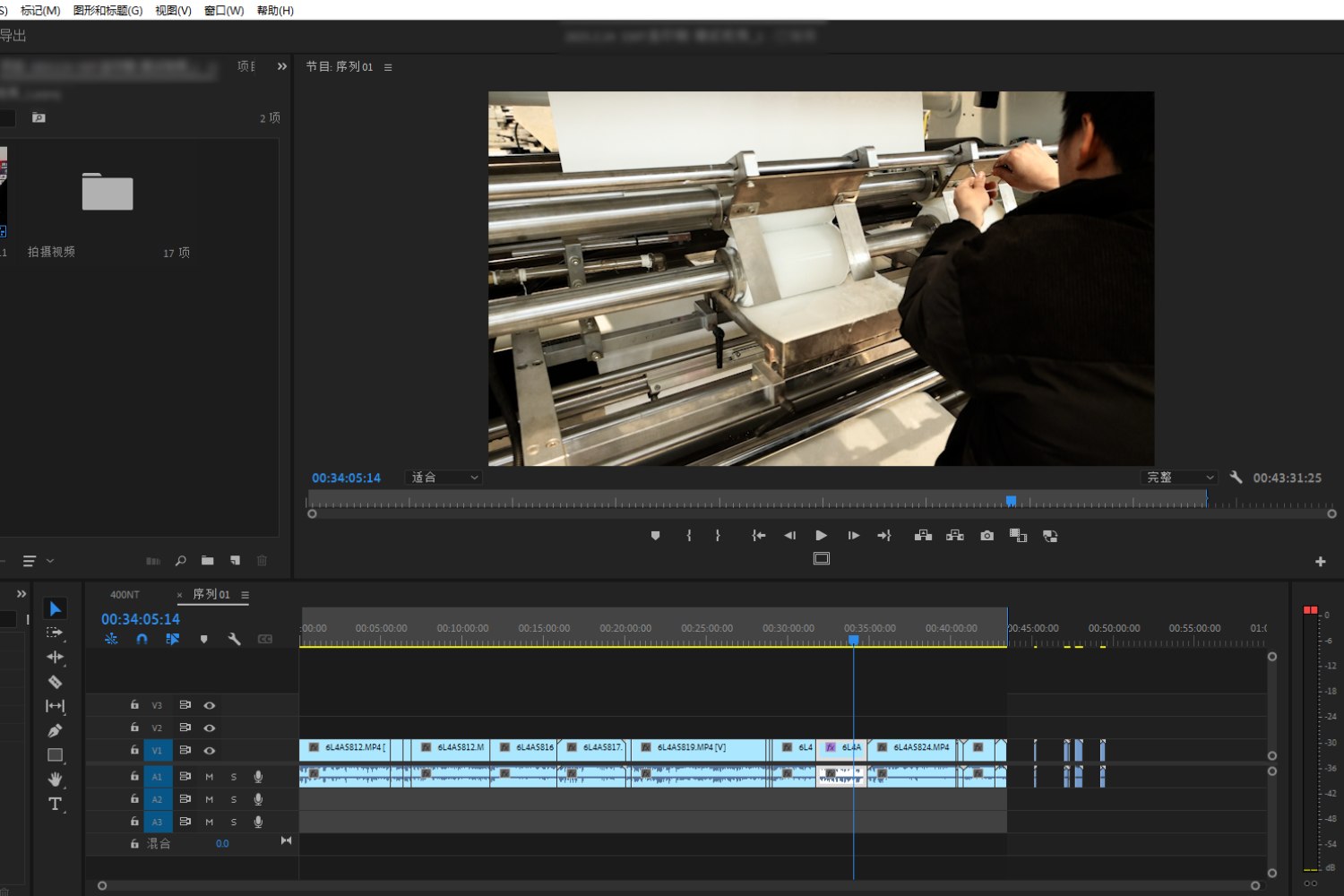The width and height of the screenshot is (1344, 896).
Task: Open the 完整 playback resolution dropdown
Action: pos(1180,478)
